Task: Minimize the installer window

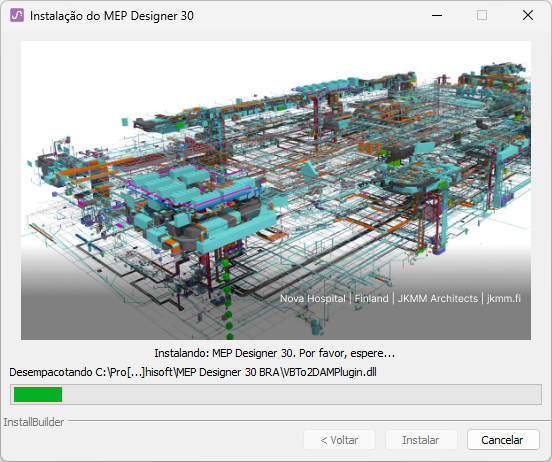Action: [437, 15]
